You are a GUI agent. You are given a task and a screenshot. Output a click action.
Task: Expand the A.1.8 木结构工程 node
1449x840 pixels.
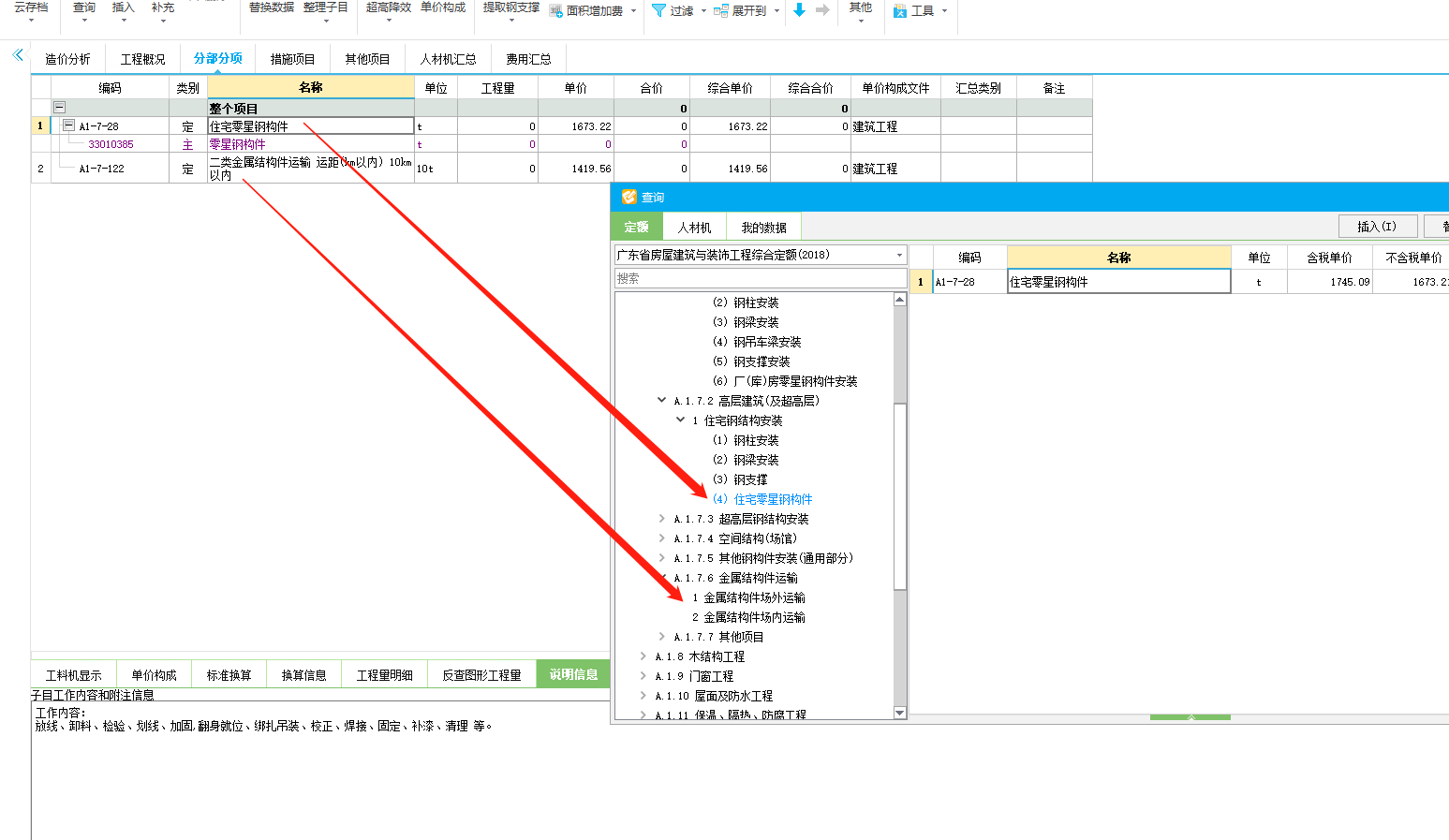(643, 656)
